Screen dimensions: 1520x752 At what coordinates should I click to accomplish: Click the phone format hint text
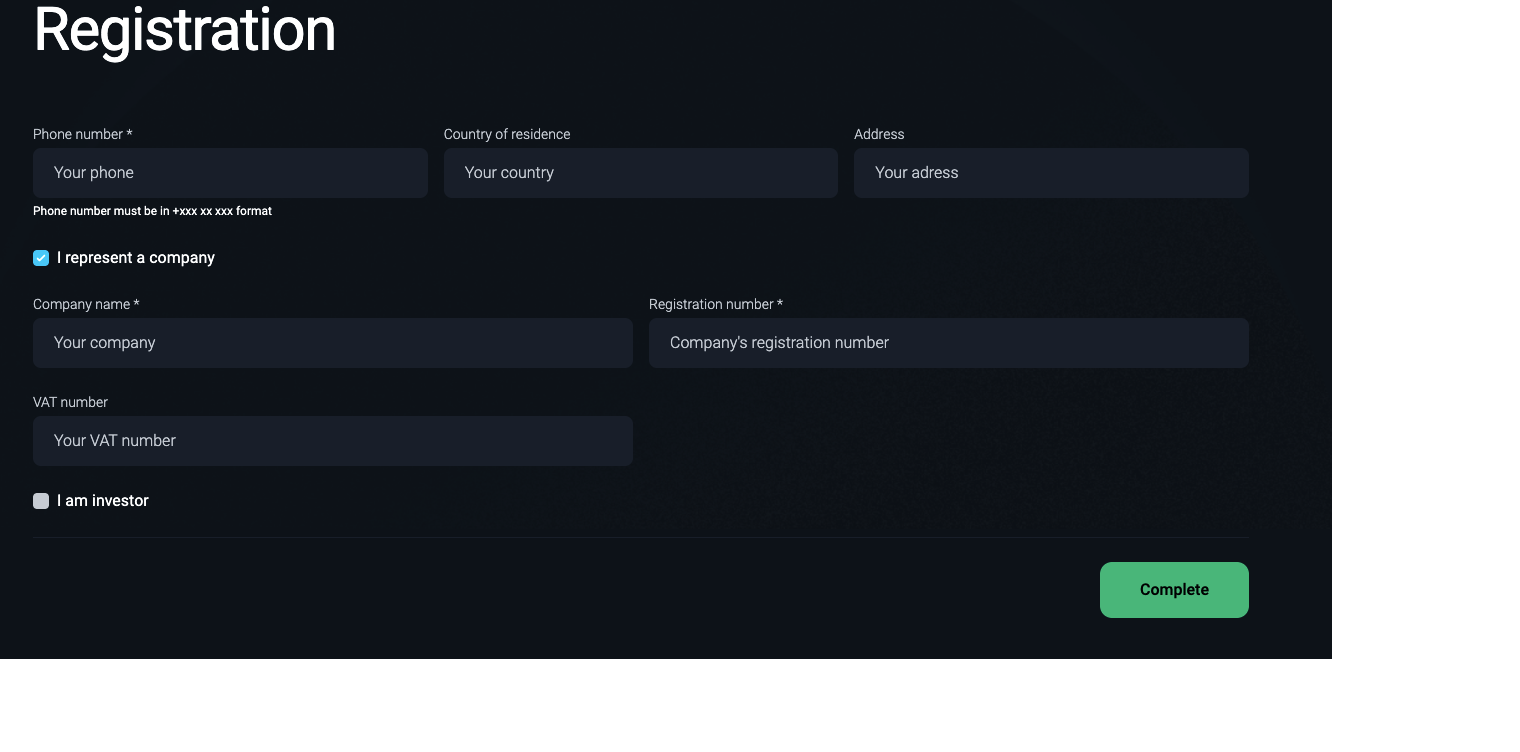click(152, 211)
